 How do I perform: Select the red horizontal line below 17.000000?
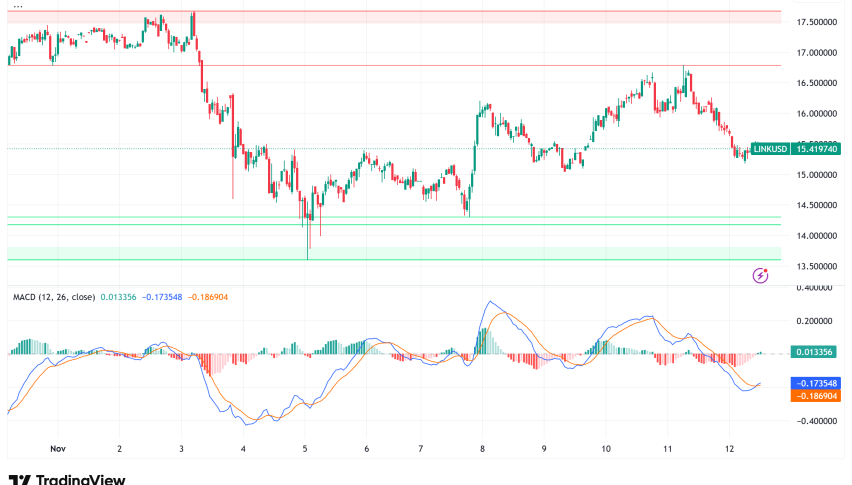tap(400, 65)
